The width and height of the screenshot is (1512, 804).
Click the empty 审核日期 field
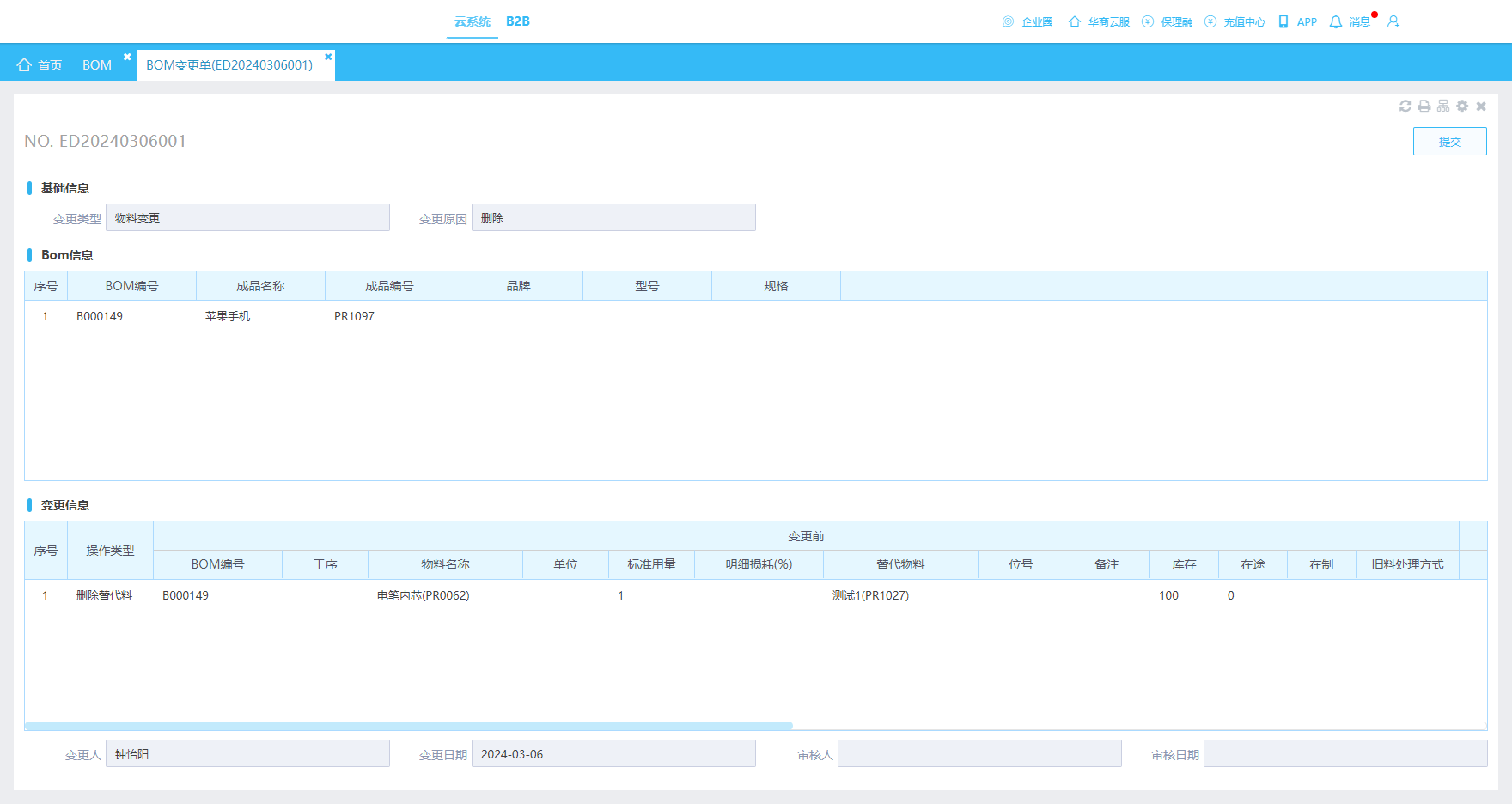[x=1345, y=753]
